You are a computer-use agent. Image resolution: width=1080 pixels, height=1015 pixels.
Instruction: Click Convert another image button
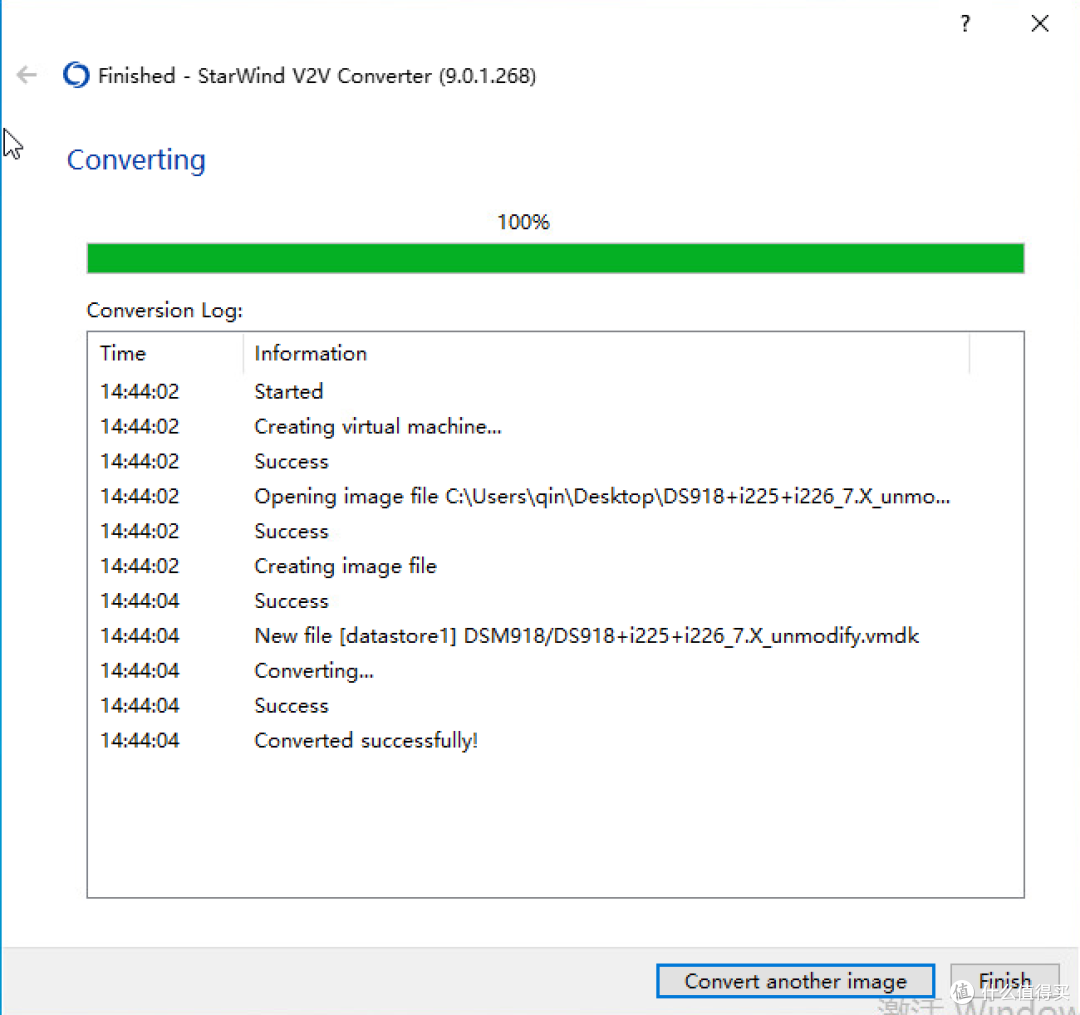click(796, 981)
